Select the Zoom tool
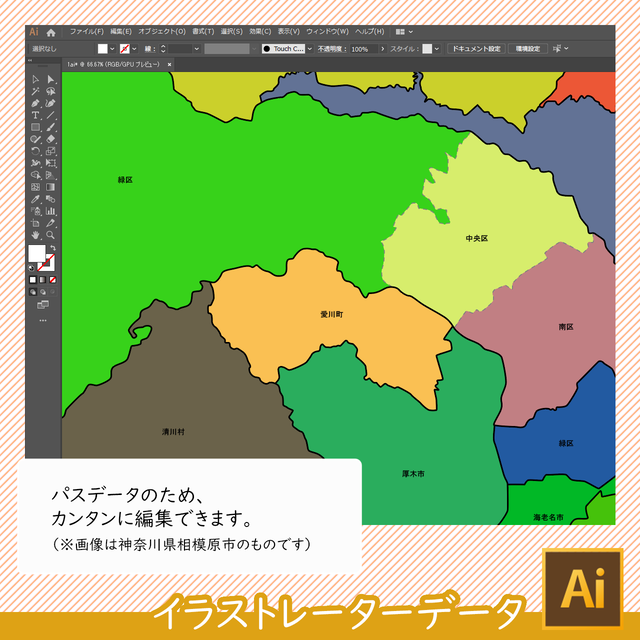The height and width of the screenshot is (640, 640). point(51,235)
